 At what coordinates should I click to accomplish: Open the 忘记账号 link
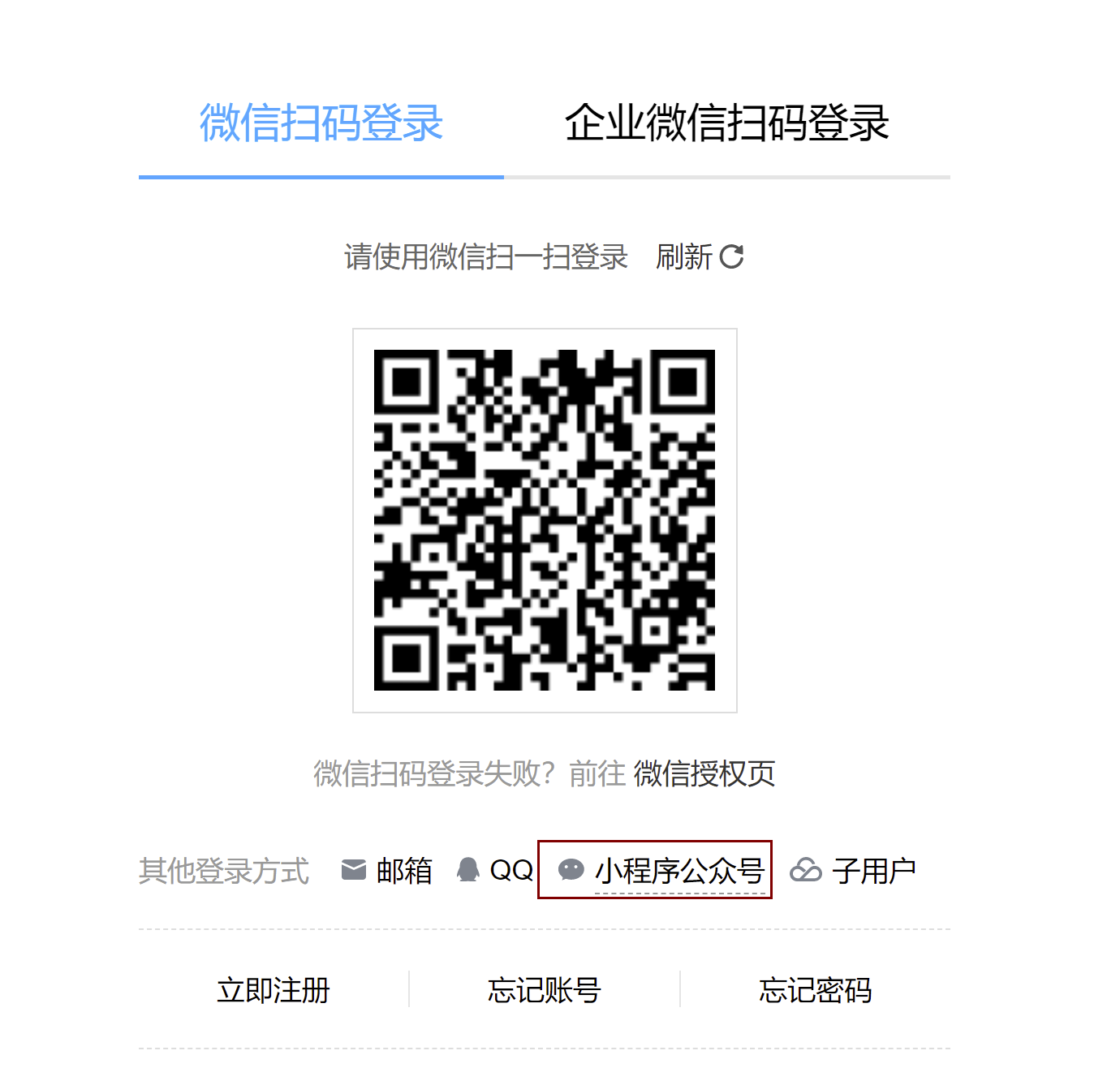[545, 990]
